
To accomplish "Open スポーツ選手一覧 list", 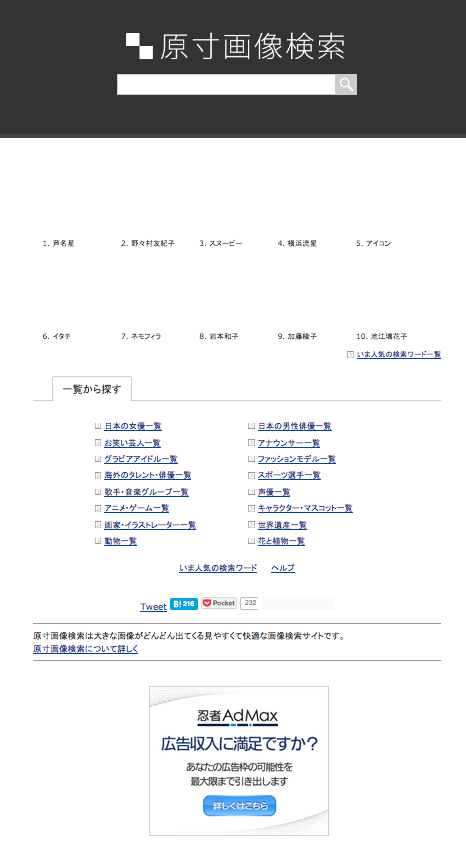I will [289, 475].
